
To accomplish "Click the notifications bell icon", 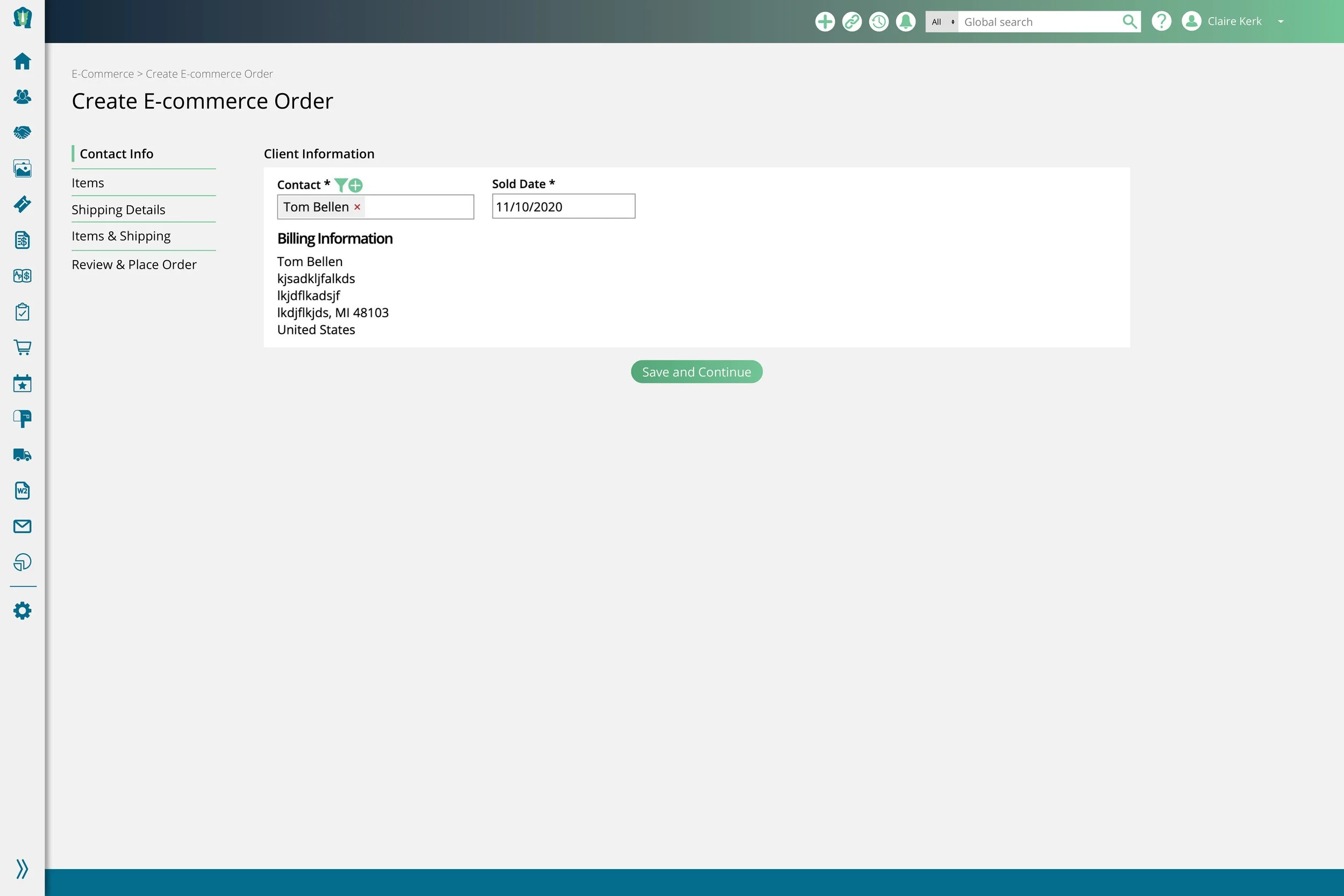I will click(905, 21).
